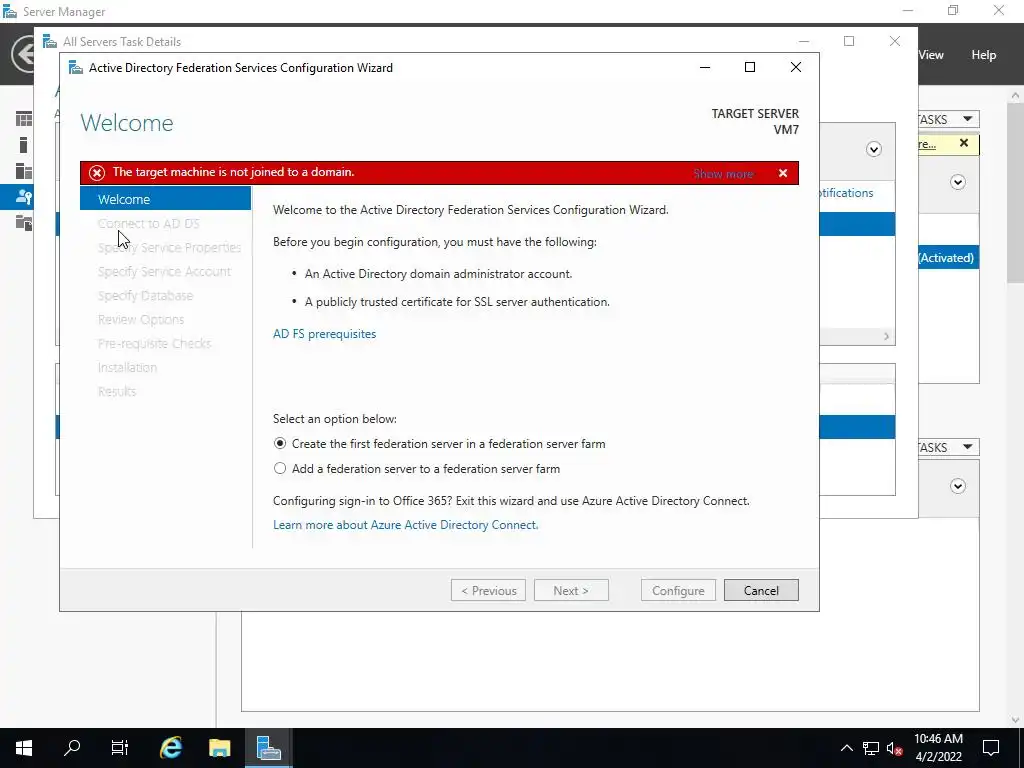This screenshot has width=1024, height=768.
Task: Open Task View on the taskbar
Action: (120, 748)
